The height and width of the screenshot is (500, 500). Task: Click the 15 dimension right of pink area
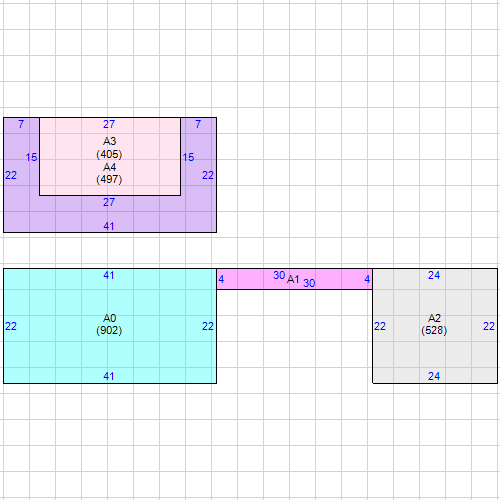[188, 157]
